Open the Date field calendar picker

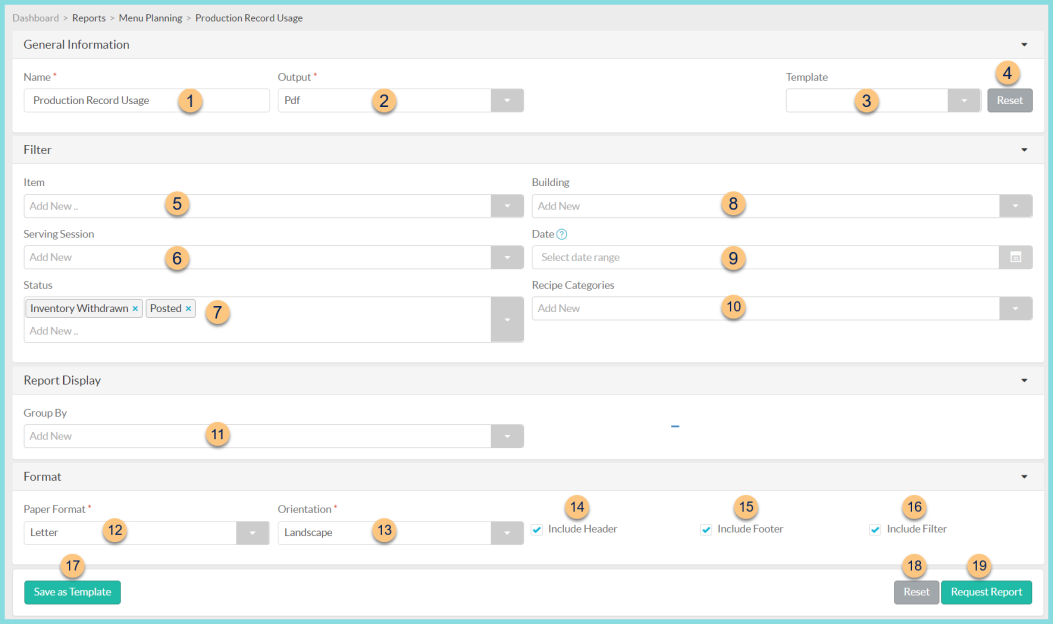[x=1016, y=257]
